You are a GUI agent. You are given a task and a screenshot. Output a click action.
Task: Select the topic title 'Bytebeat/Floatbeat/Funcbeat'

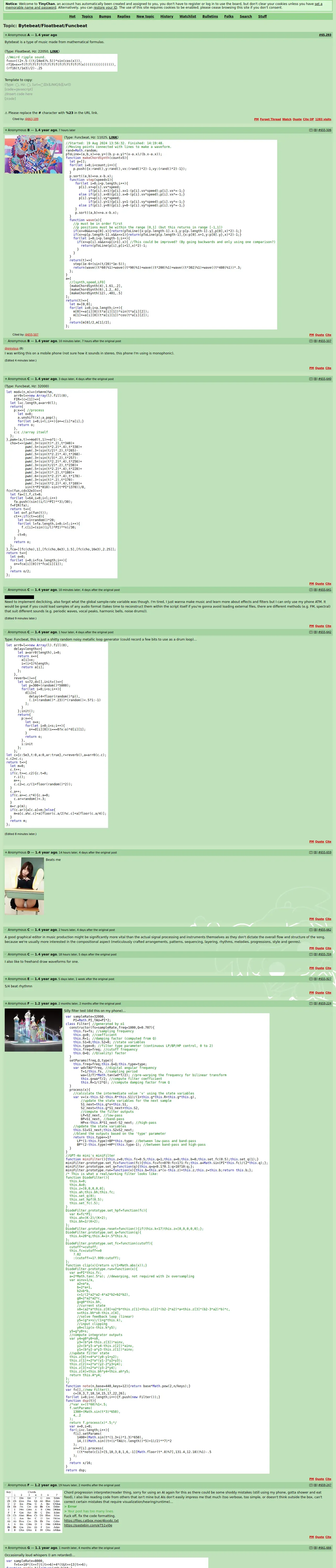(x=52, y=26)
